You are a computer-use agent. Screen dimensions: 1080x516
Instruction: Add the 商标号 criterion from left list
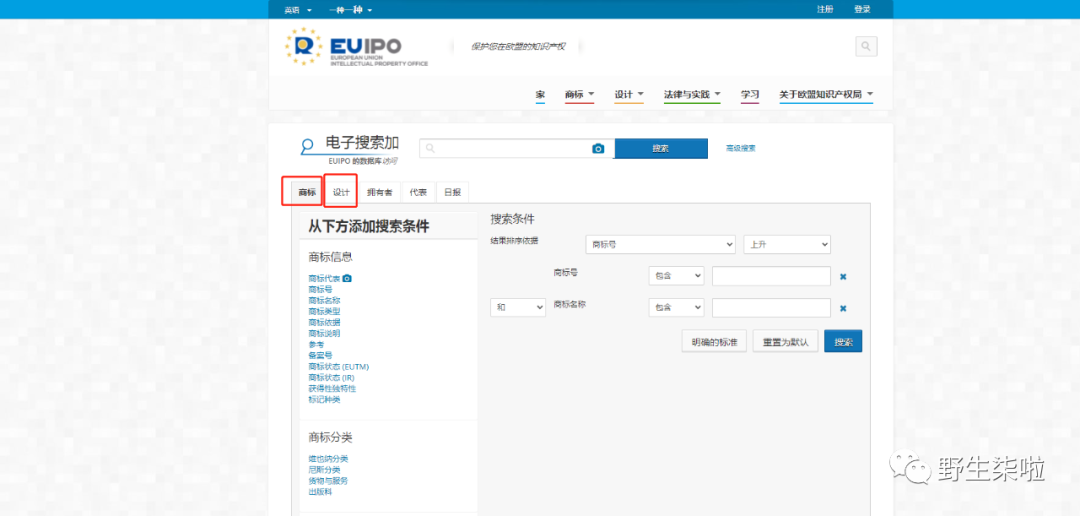click(320, 289)
